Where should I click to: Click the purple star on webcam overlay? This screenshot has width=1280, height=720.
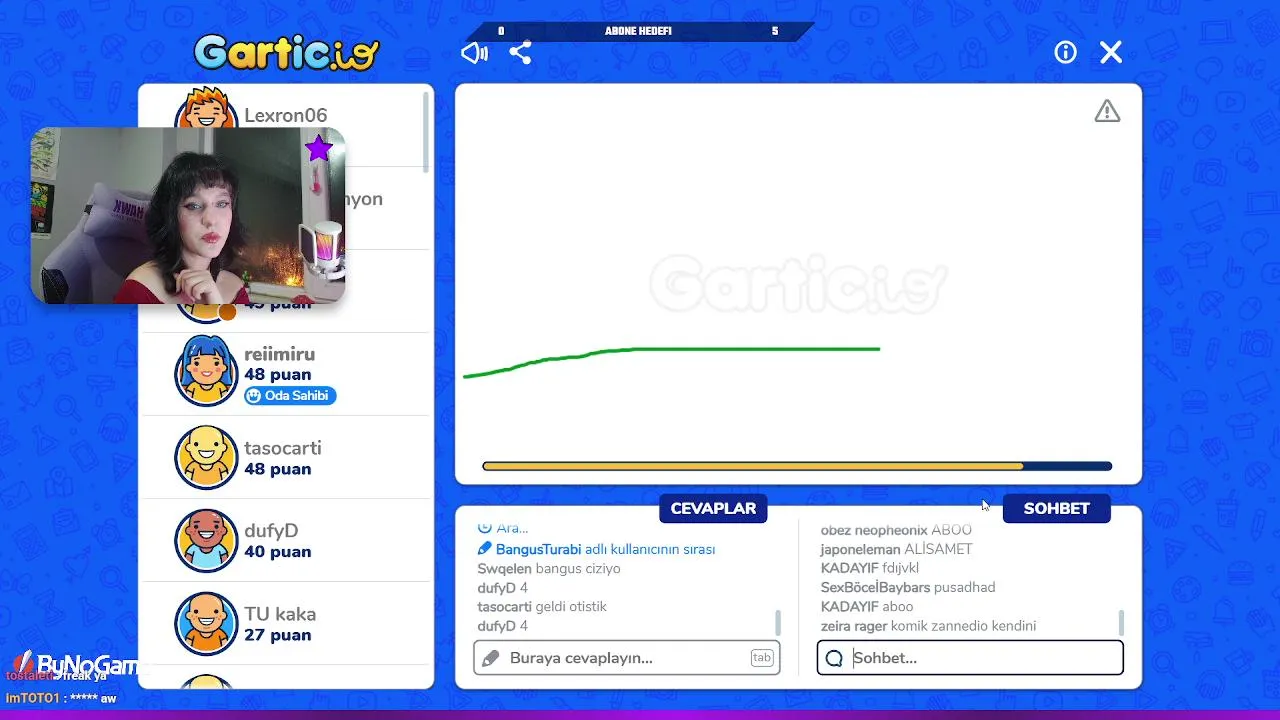(318, 150)
